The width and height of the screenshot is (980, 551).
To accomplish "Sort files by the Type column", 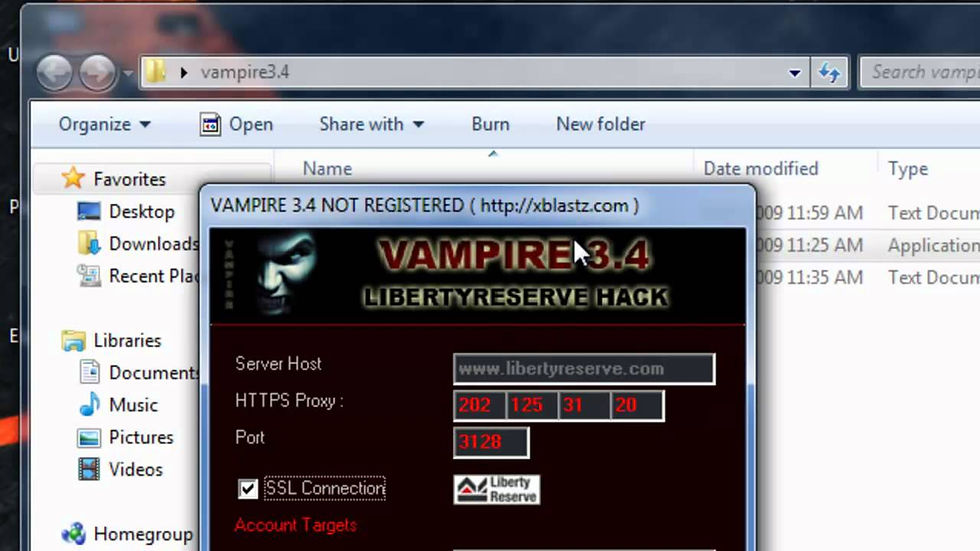I will tap(908, 169).
